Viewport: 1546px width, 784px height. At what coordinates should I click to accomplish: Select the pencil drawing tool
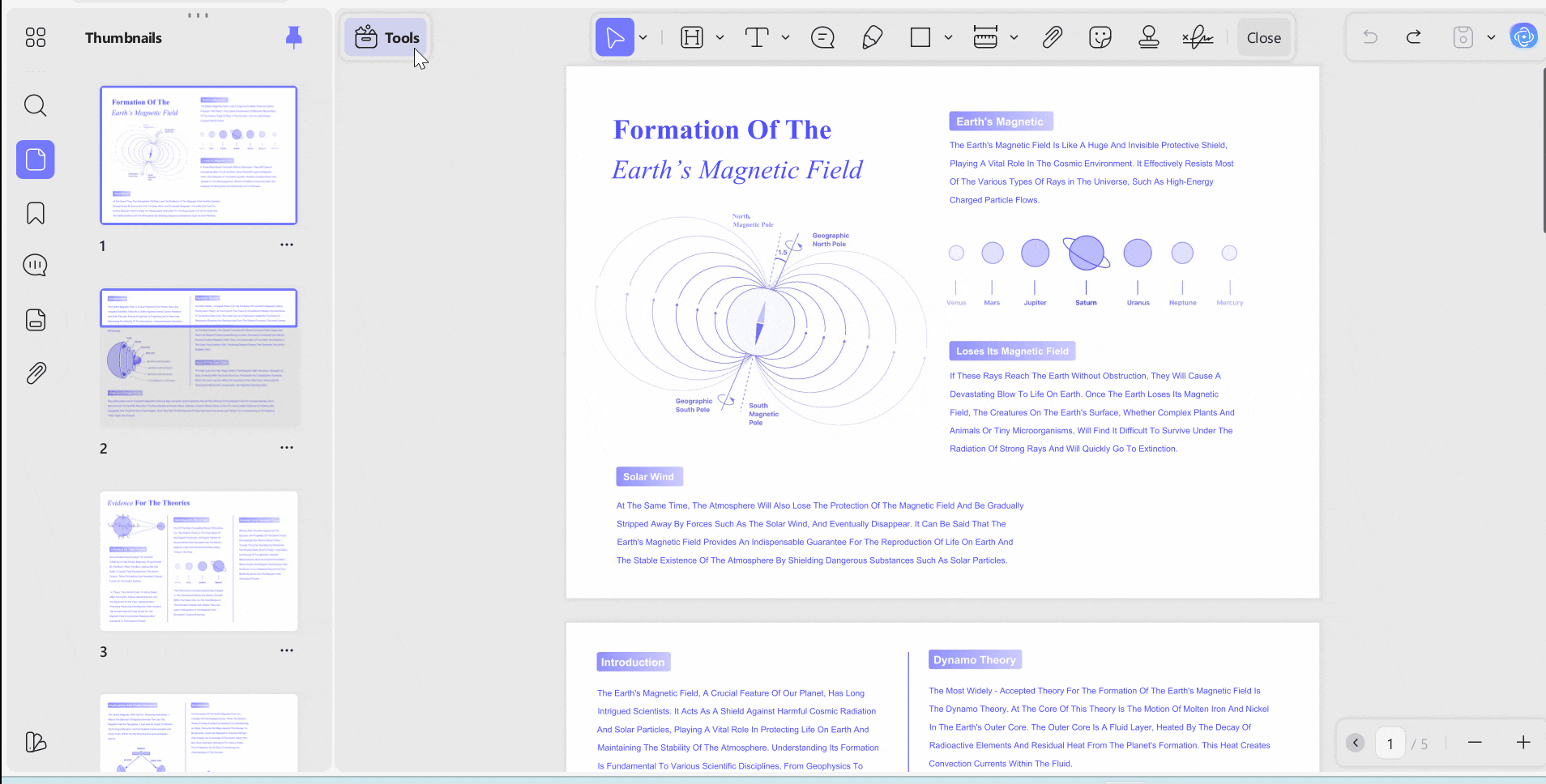(x=872, y=37)
